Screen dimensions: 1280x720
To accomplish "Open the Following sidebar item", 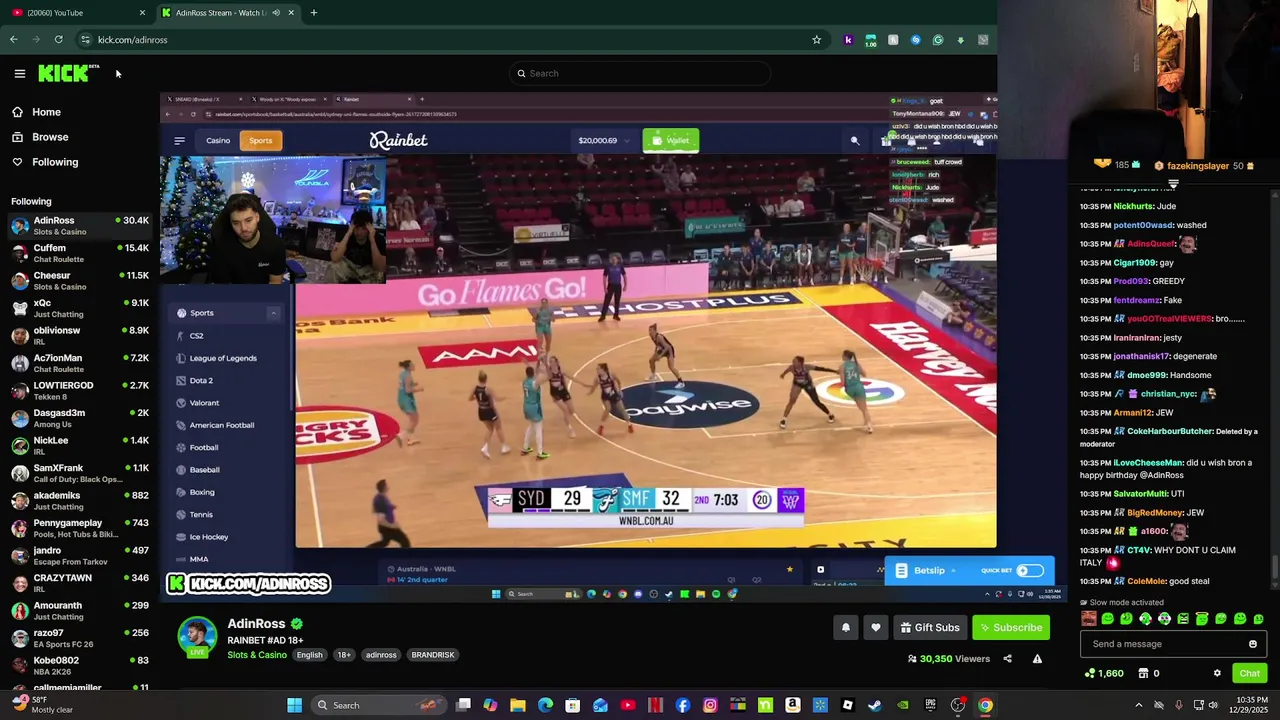I will 45,162.
